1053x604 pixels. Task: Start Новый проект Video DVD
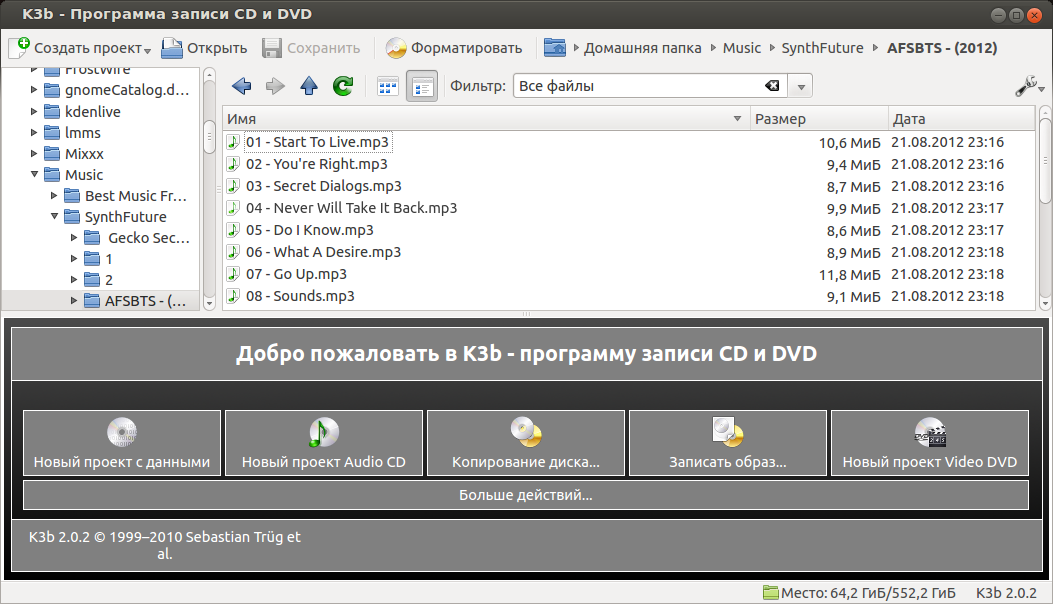pos(930,443)
